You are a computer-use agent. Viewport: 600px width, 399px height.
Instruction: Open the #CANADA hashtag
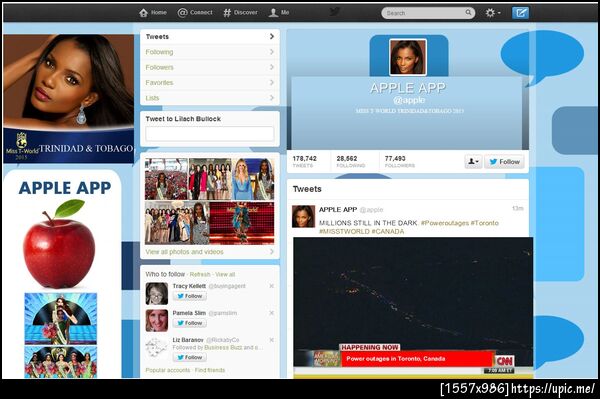[x=388, y=231]
